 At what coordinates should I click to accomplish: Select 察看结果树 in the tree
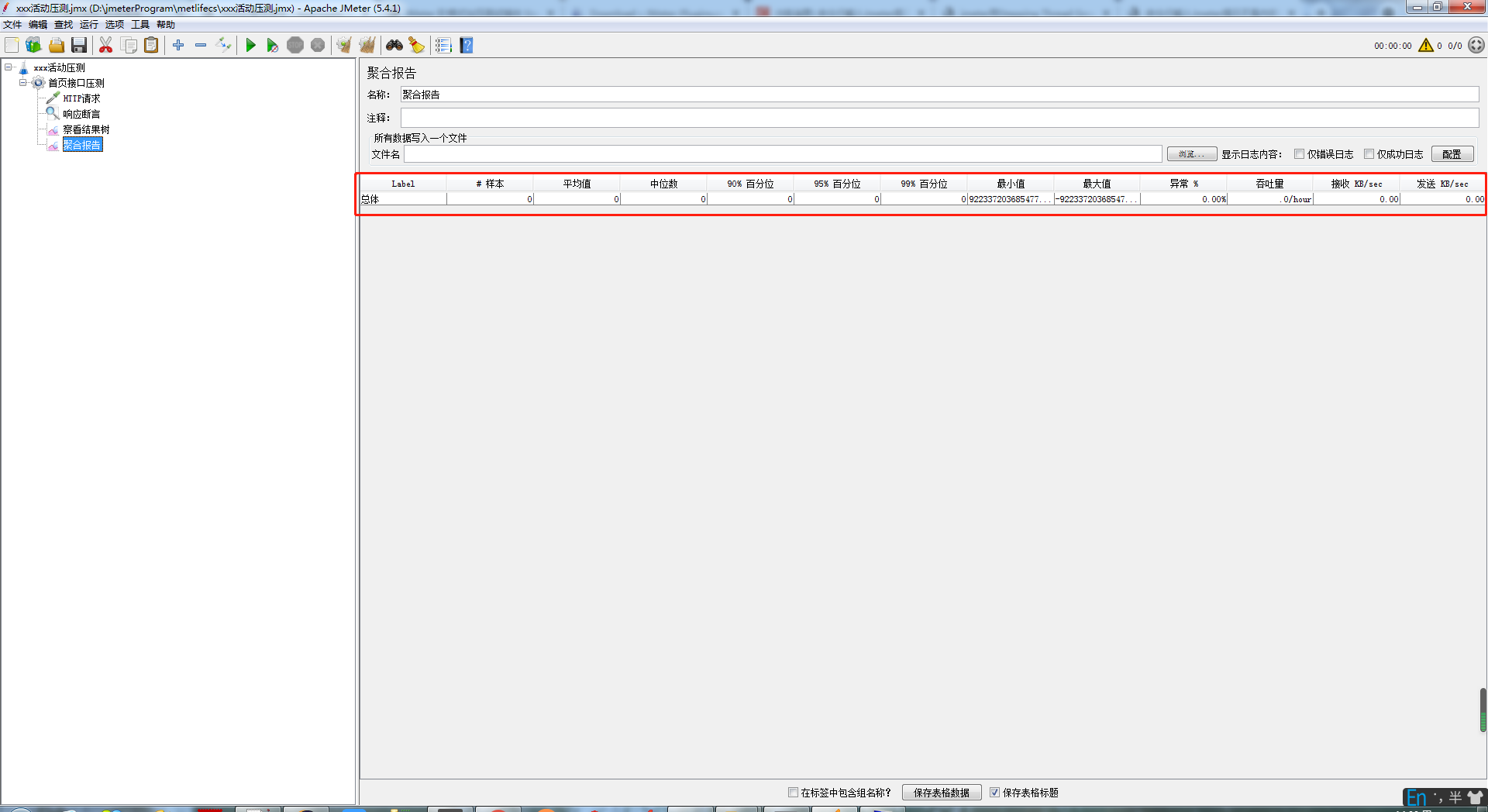(x=86, y=129)
